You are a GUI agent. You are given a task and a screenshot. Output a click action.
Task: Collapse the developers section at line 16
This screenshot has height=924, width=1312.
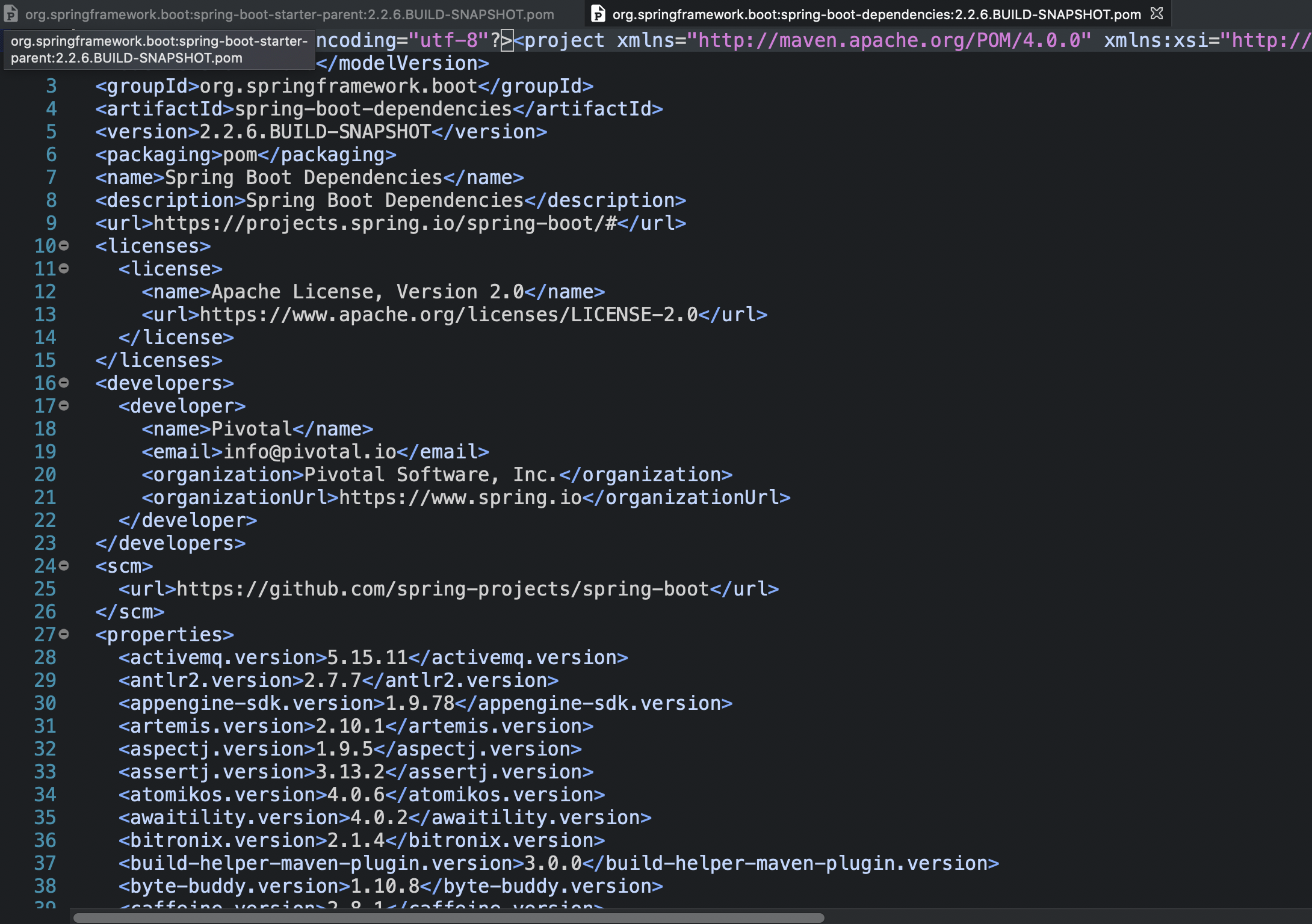[x=64, y=383]
